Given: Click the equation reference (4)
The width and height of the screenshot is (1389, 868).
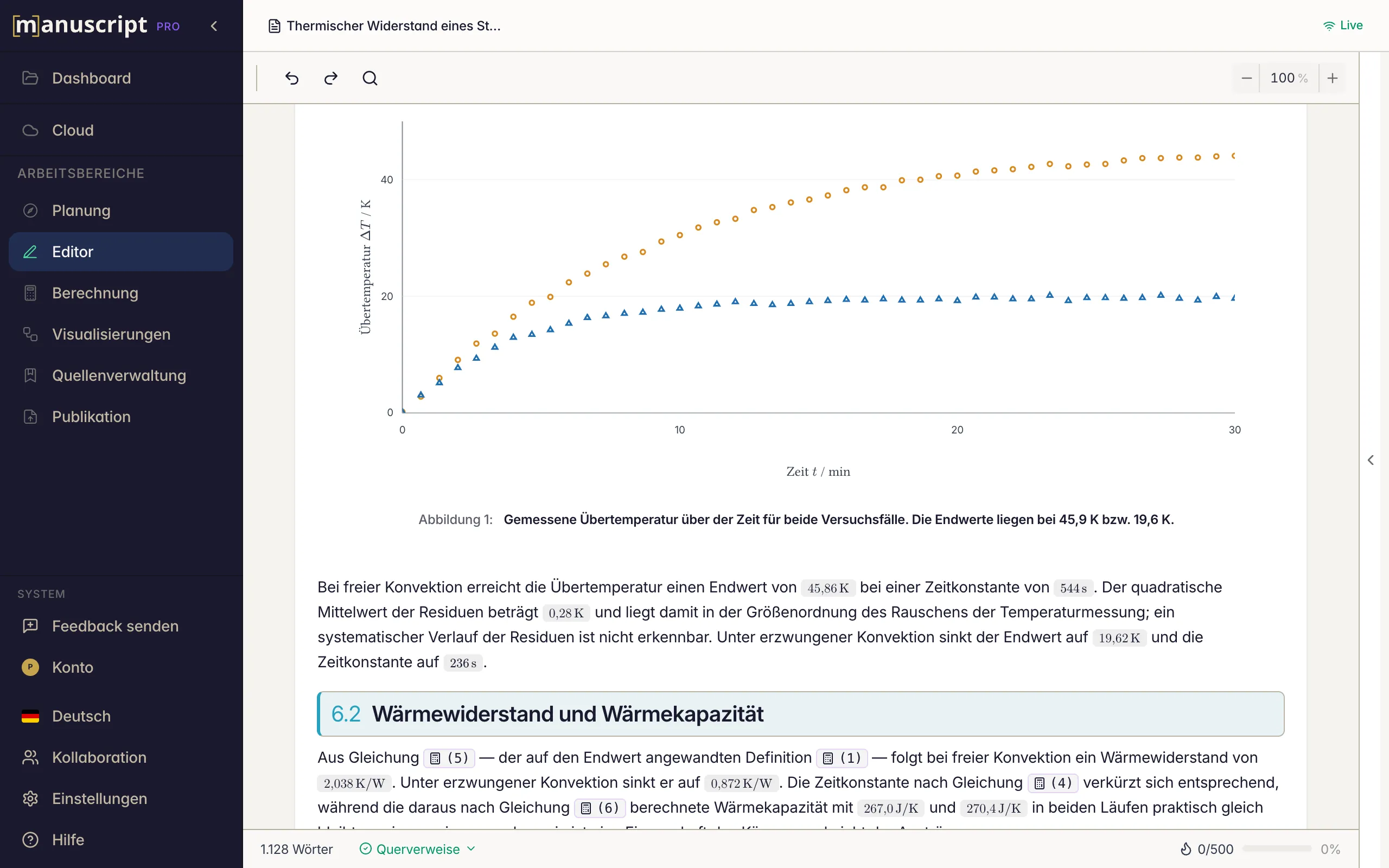Looking at the screenshot, I should pyautogui.click(x=1053, y=783).
